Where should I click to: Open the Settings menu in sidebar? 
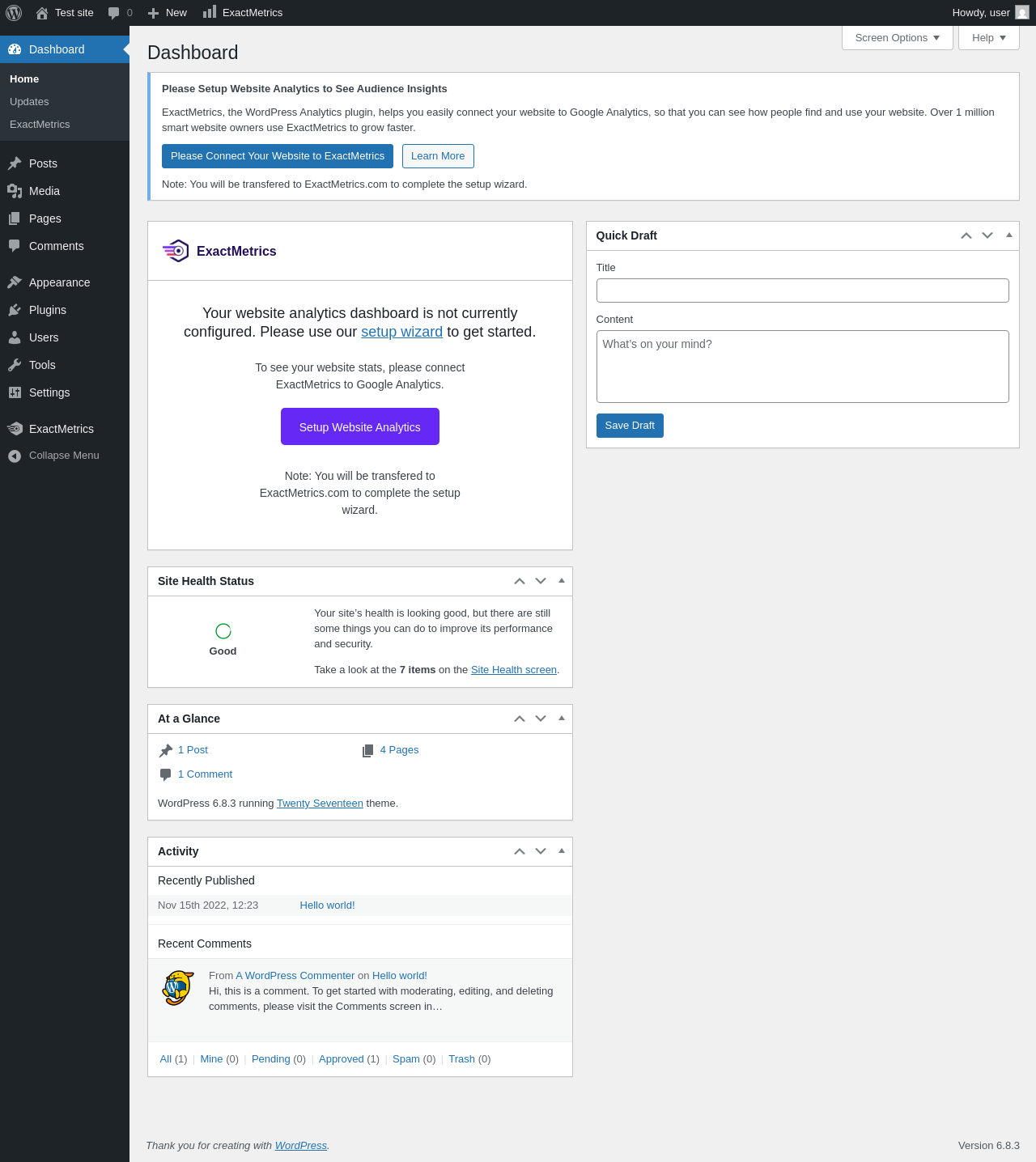point(49,392)
